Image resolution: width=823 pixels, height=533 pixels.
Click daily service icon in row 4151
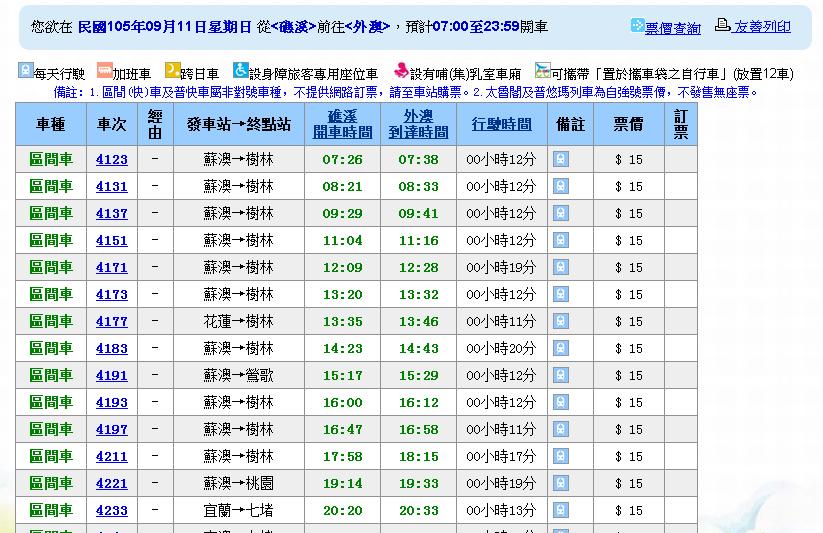(x=561, y=240)
